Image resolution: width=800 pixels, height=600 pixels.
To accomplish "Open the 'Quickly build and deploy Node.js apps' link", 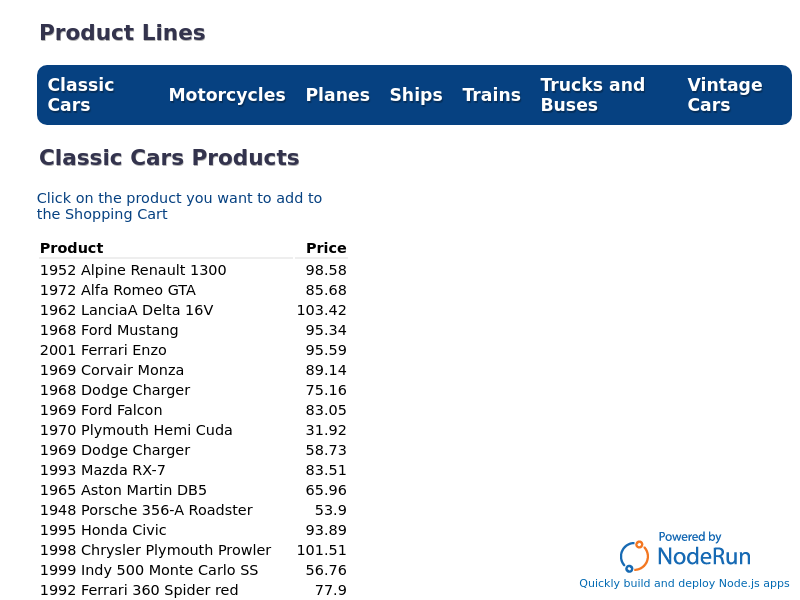I will click(684, 583).
